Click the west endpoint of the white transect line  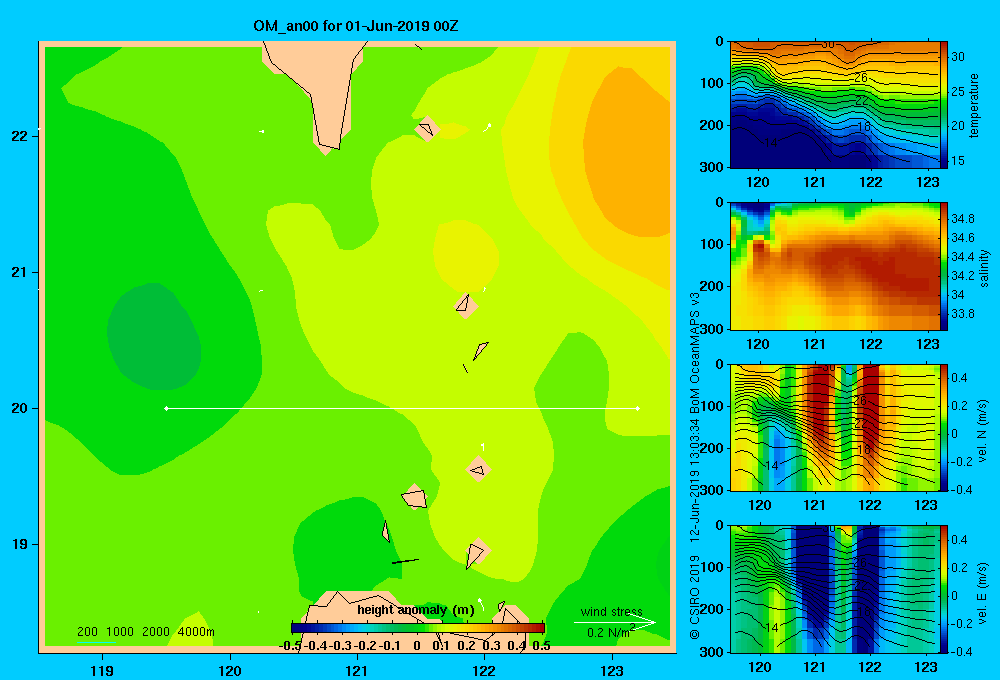pos(166,408)
